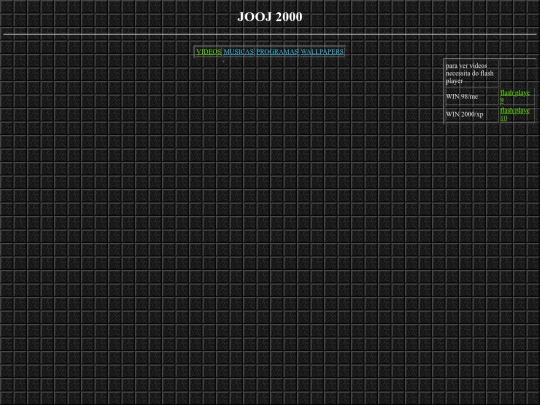540x405 pixels.
Task: Download flash player 10 for WIN 2000/xp
Action: pyautogui.click(x=515, y=114)
